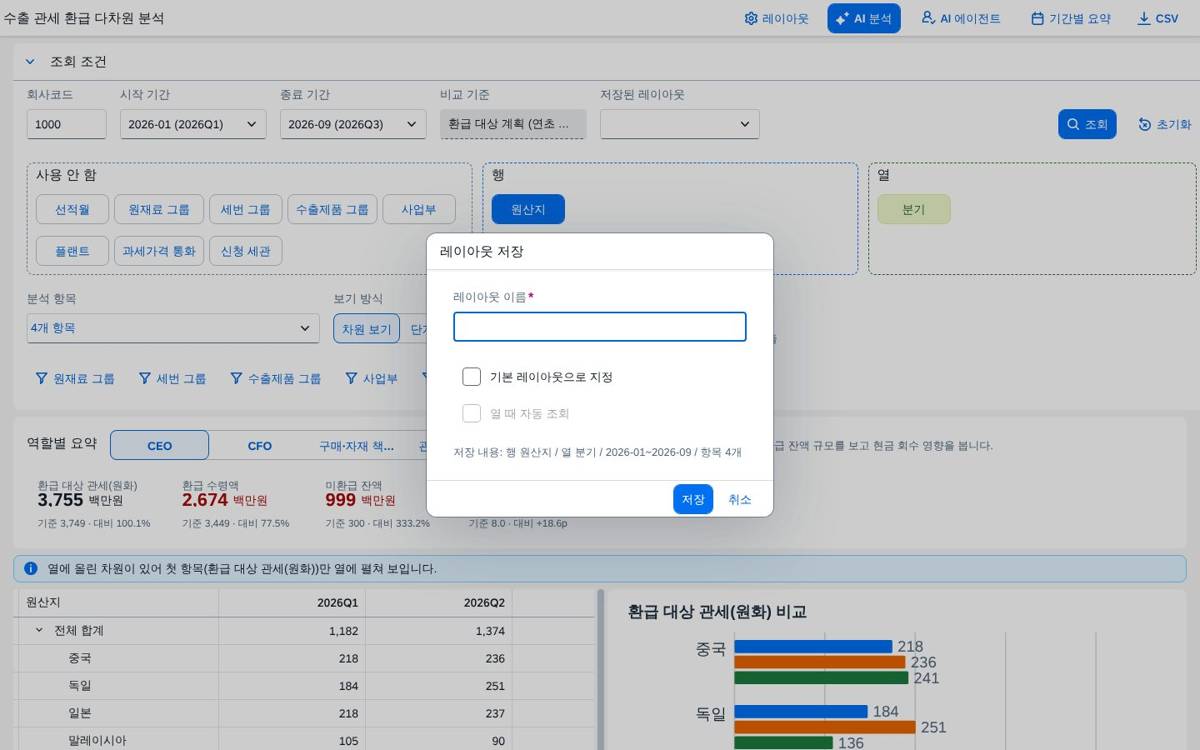This screenshot has height=750, width=1200.
Task: Click the green 241 bar for 중국
Action: coord(822,677)
